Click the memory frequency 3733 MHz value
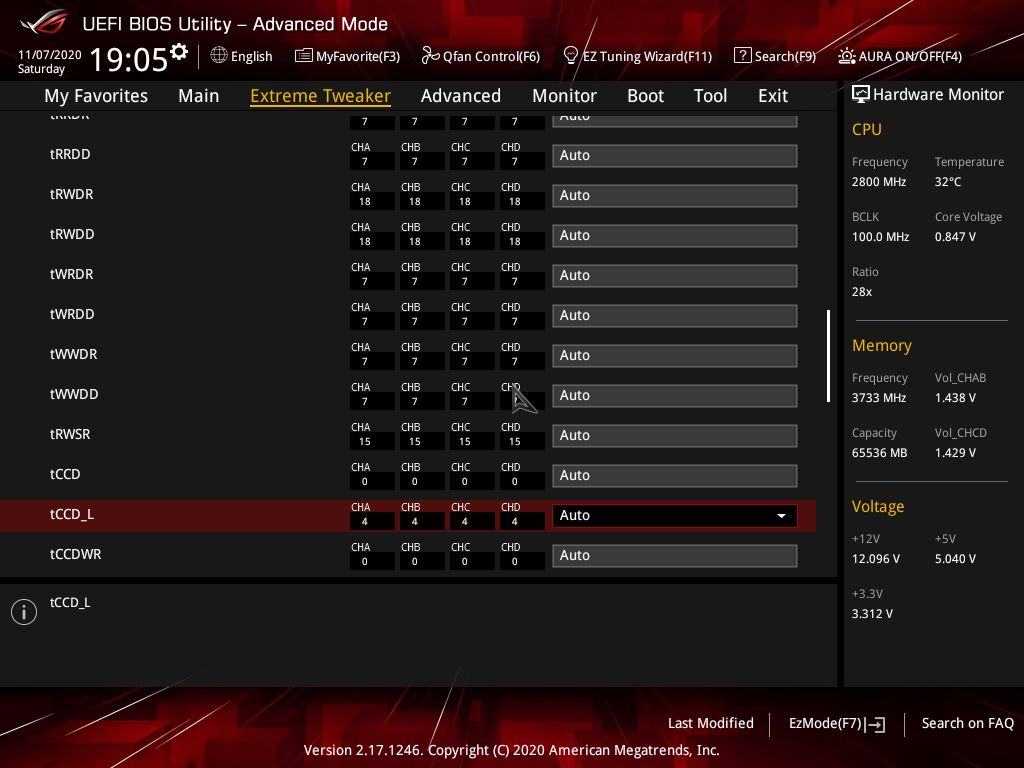 [x=878, y=398]
